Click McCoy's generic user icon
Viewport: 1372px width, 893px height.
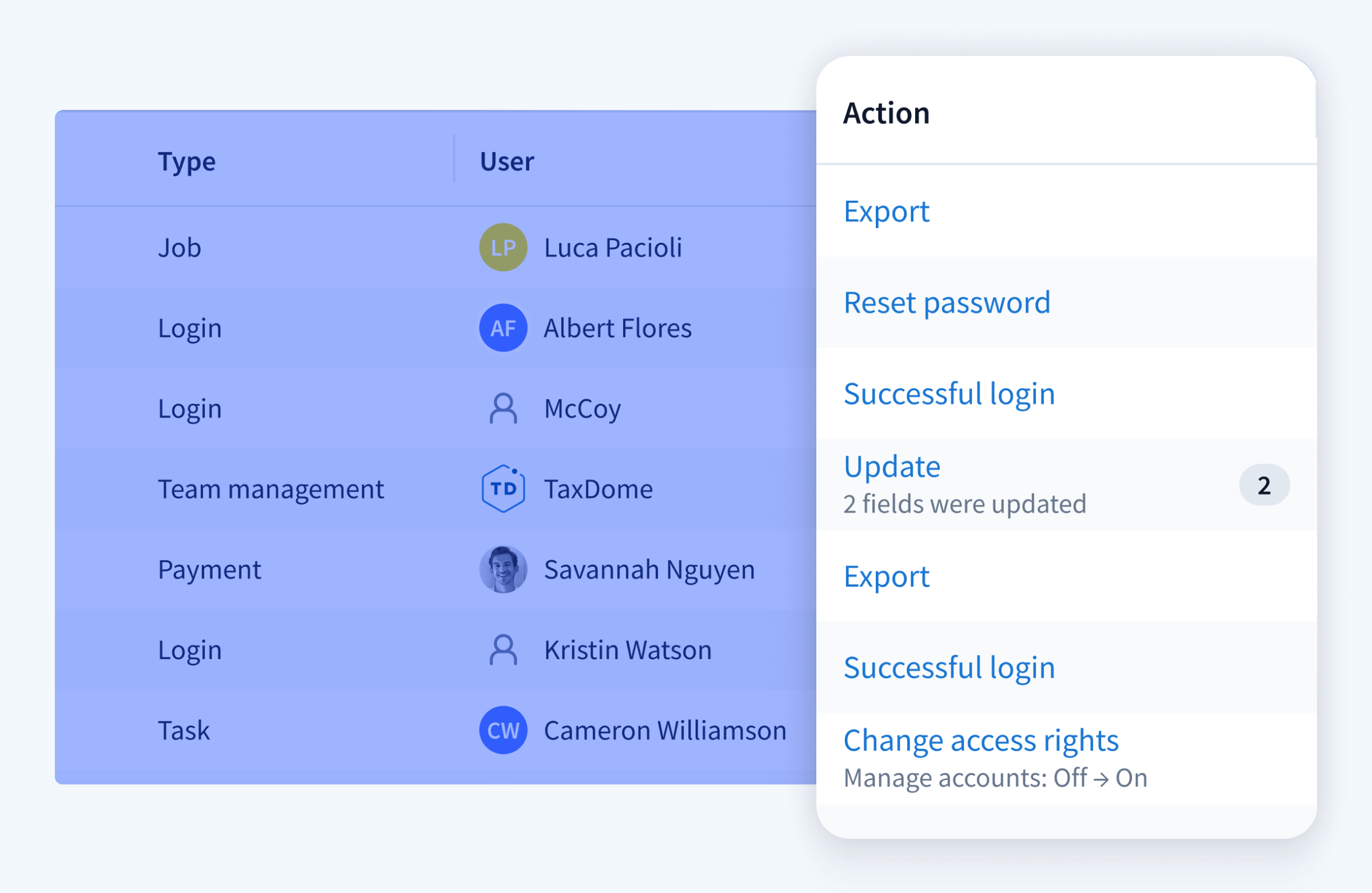tap(503, 409)
